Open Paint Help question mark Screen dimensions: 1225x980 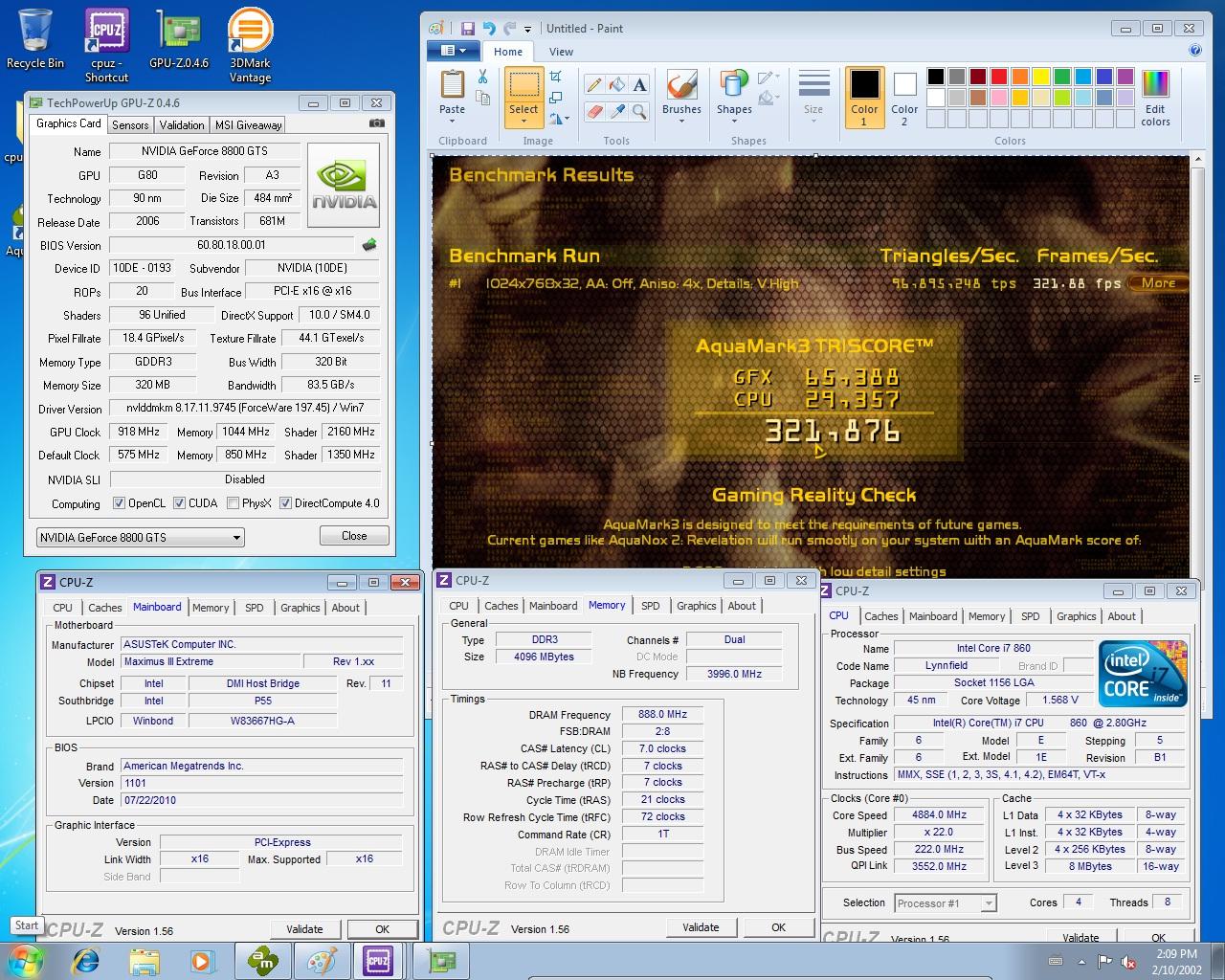[1194, 51]
